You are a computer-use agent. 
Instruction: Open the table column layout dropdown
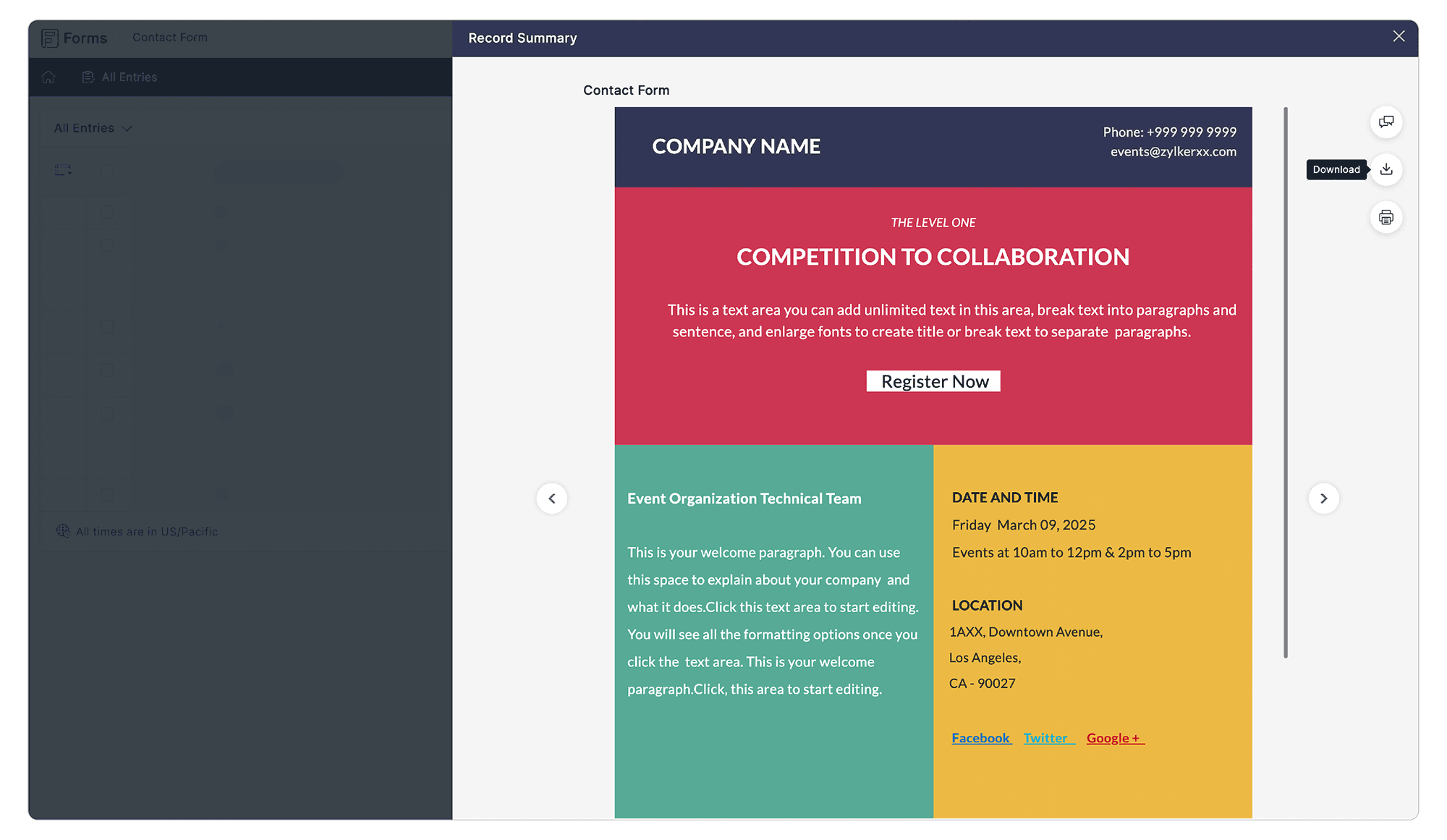pyautogui.click(x=63, y=170)
